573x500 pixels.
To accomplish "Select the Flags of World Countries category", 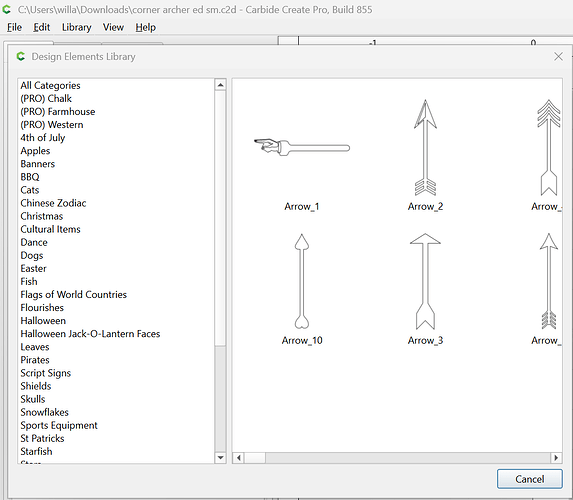I will (x=73, y=295).
